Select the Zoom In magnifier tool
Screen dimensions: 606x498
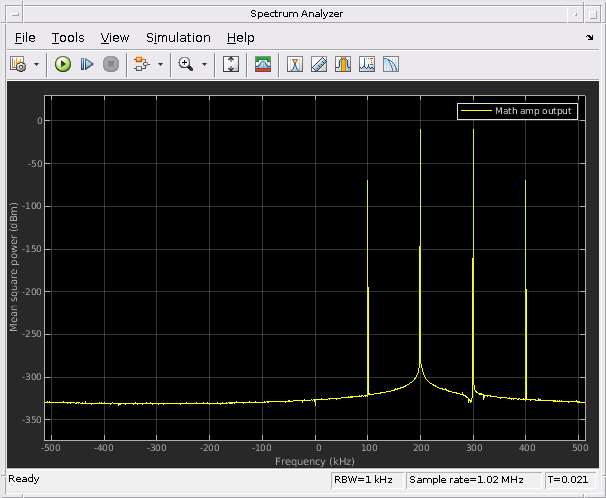pos(186,64)
